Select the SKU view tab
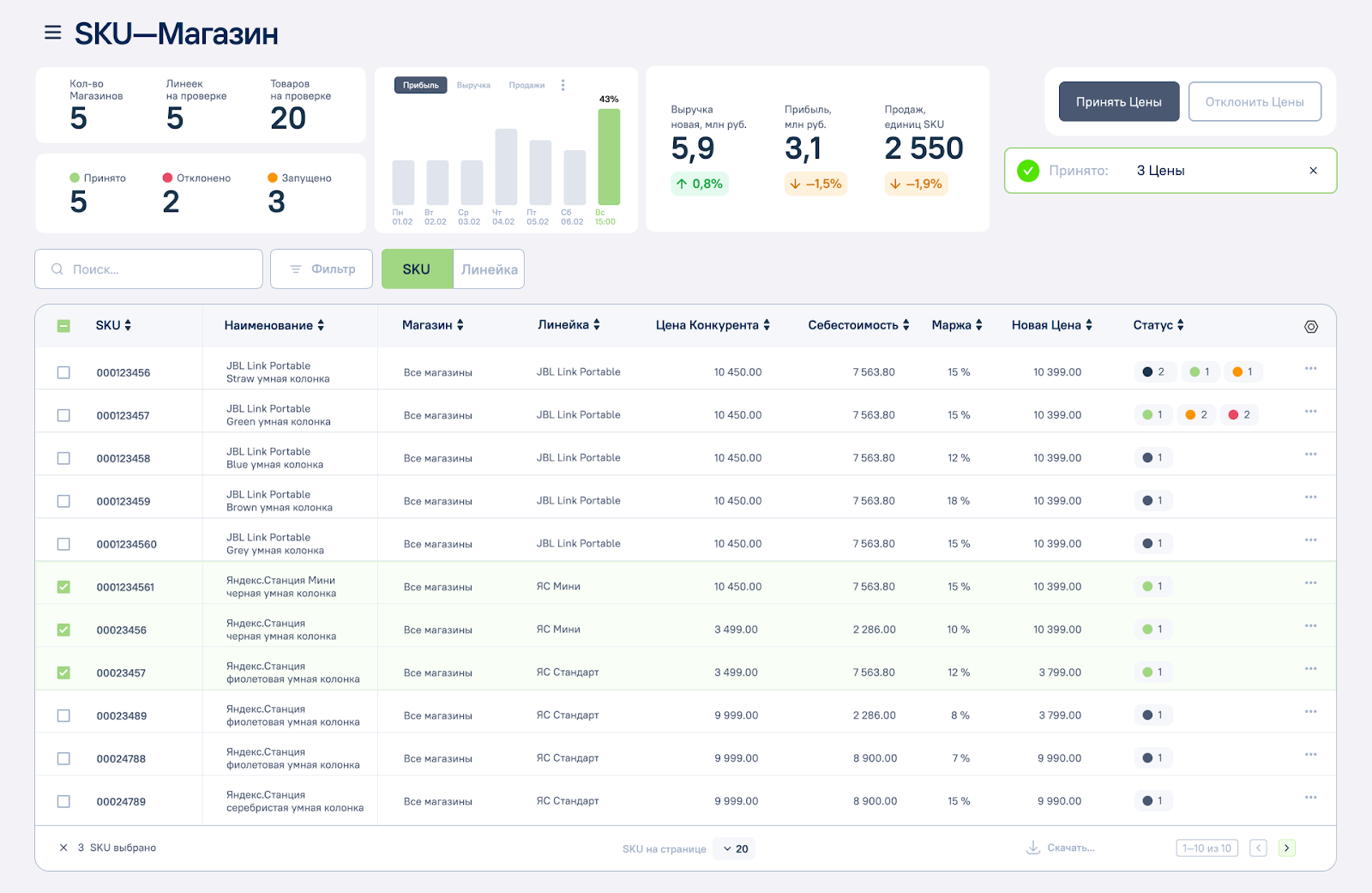The image size is (1372, 893). point(417,269)
